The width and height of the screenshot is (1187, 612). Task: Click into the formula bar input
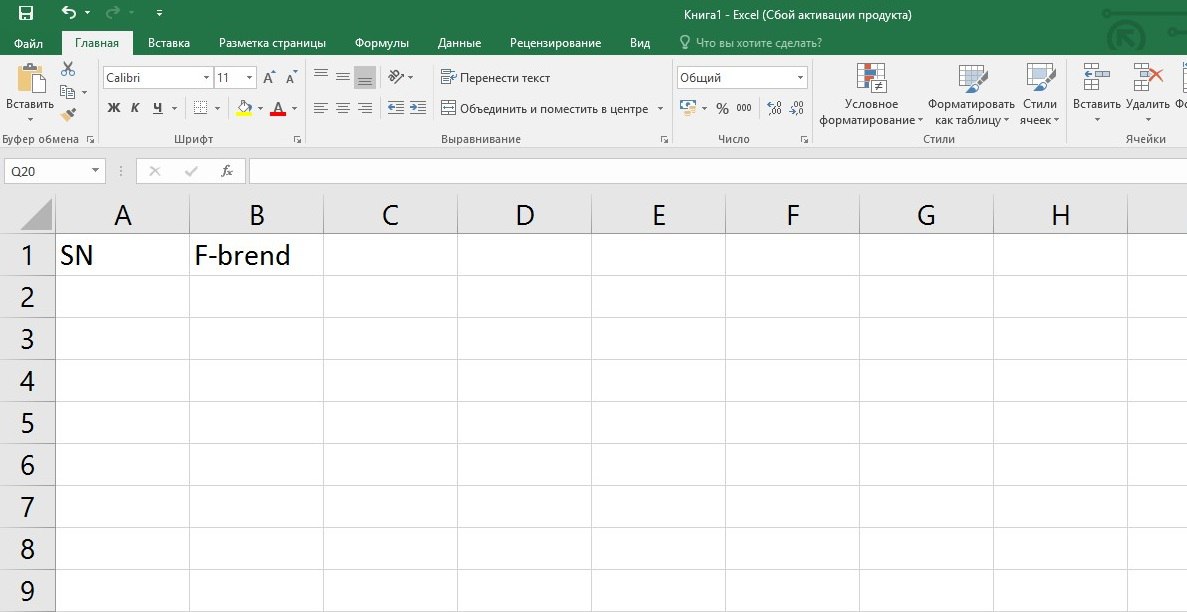click(x=718, y=171)
